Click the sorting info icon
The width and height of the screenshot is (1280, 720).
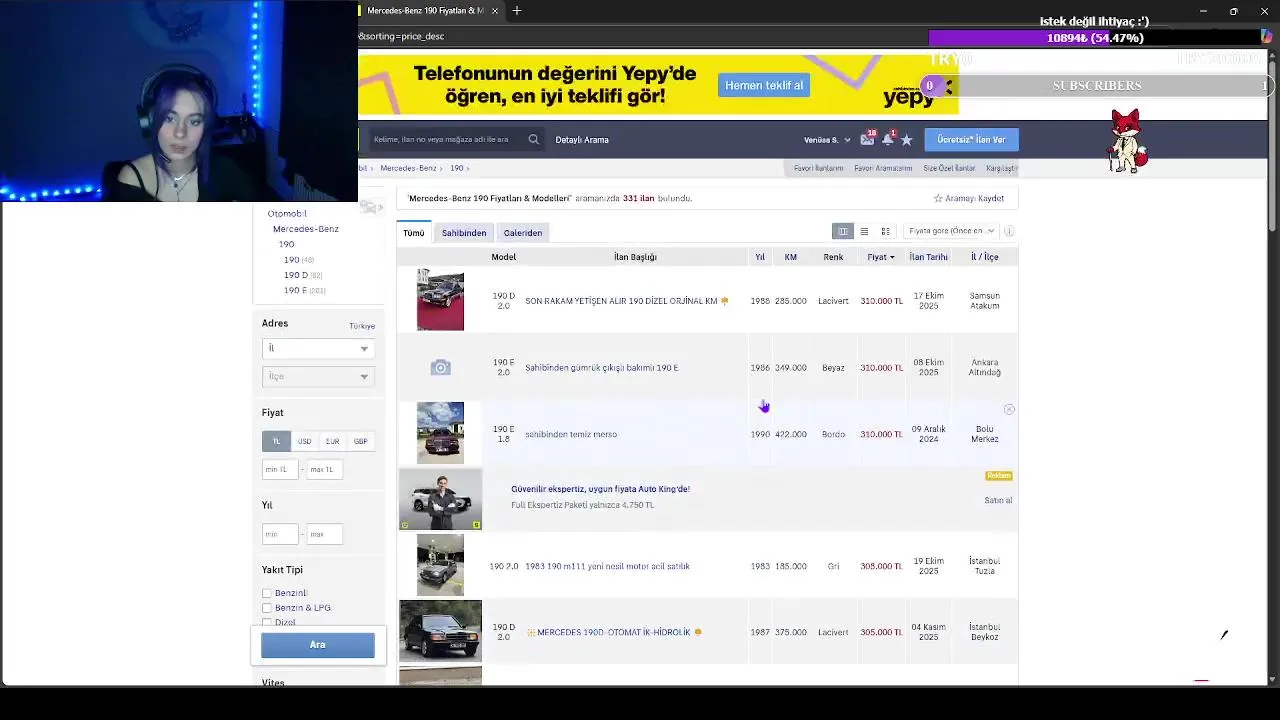pyautogui.click(x=1008, y=231)
